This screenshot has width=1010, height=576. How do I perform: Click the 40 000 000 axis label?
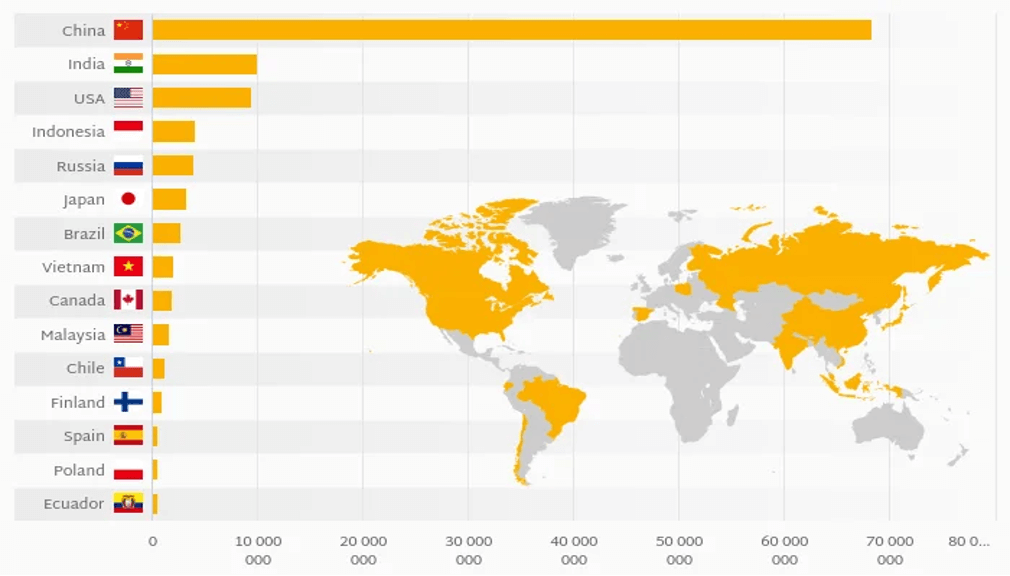click(573, 550)
